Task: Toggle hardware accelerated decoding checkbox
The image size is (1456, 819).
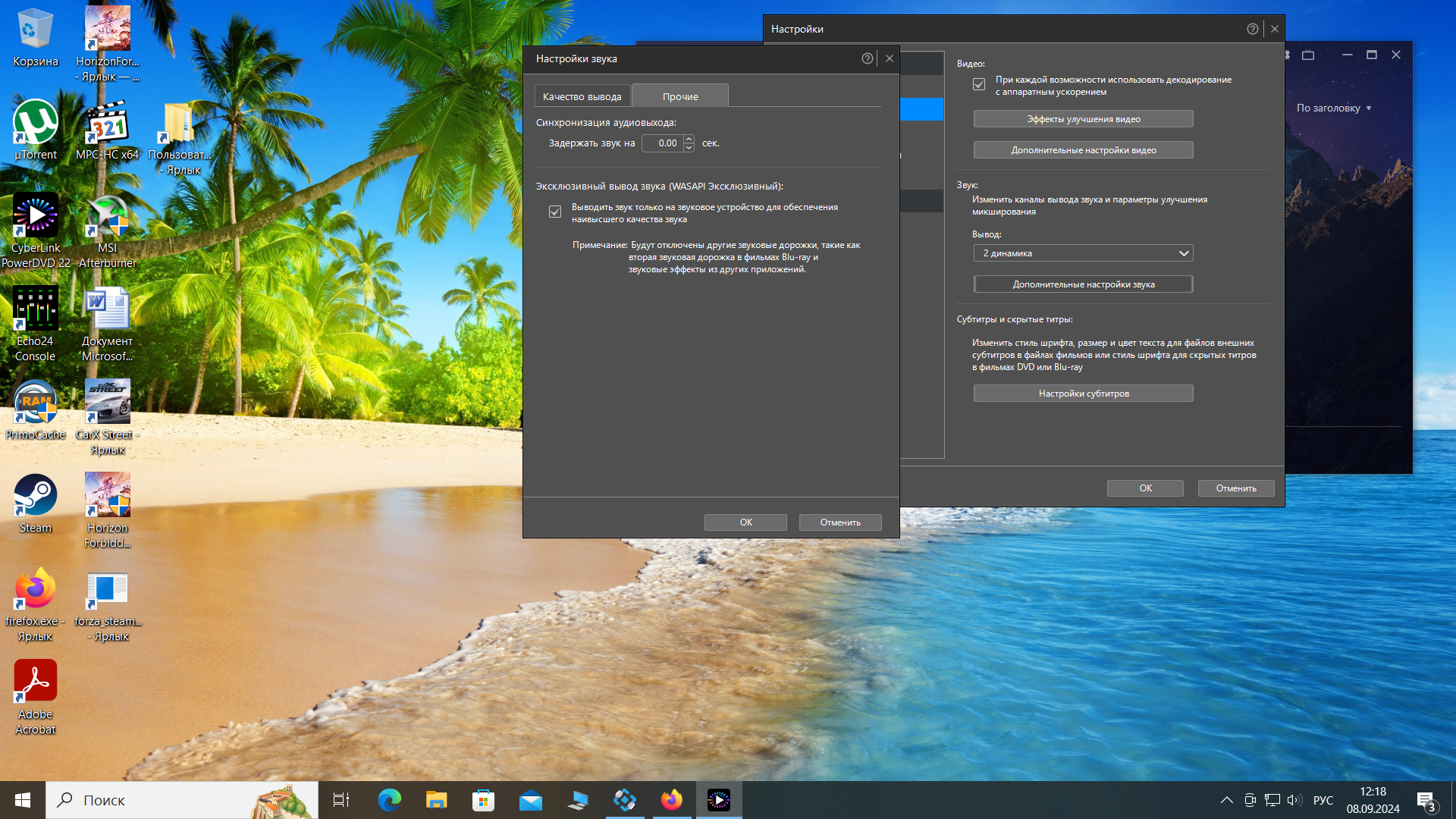Action: (979, 84)
